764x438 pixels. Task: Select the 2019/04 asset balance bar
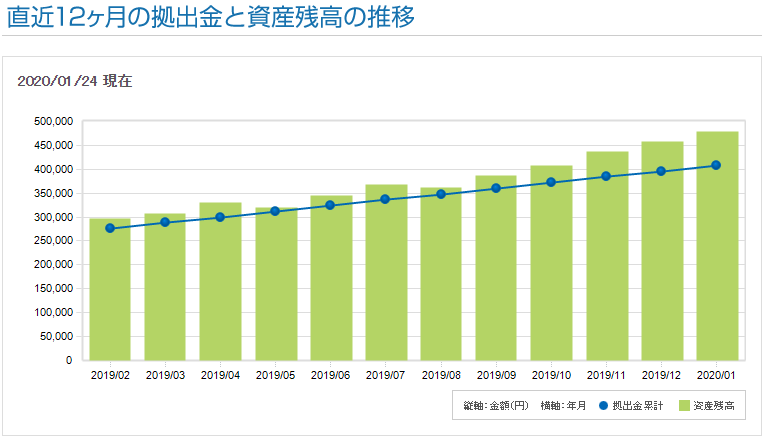click(x=220, y=282)
